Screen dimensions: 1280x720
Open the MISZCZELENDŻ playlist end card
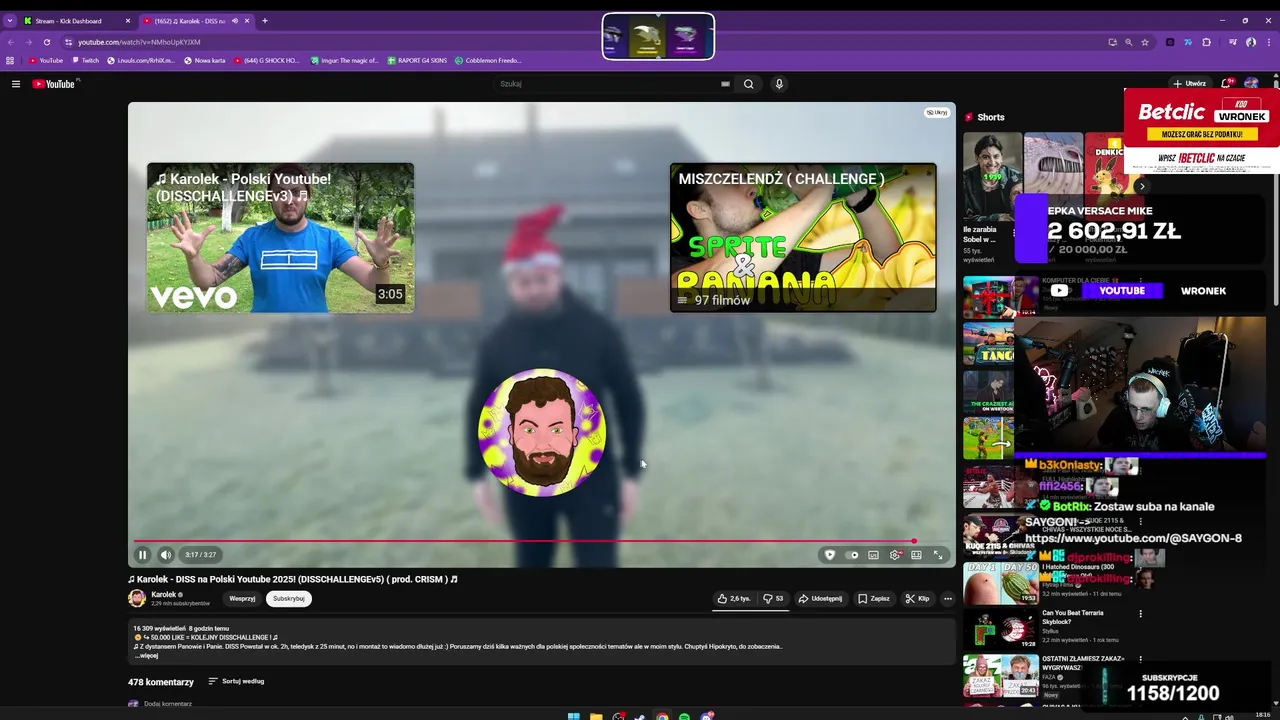click(803, 238)
